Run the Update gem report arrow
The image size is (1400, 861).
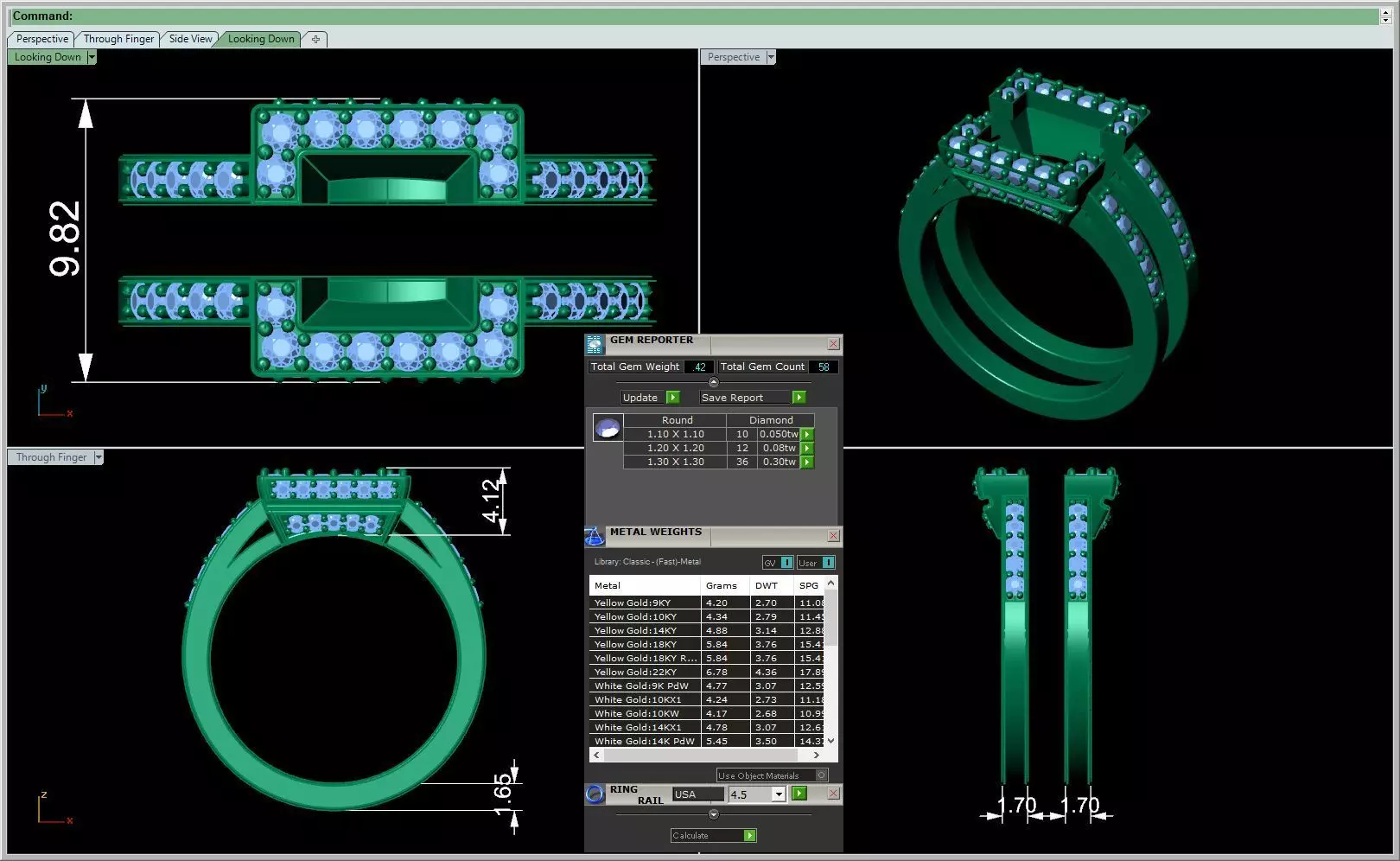pos(673,398)
